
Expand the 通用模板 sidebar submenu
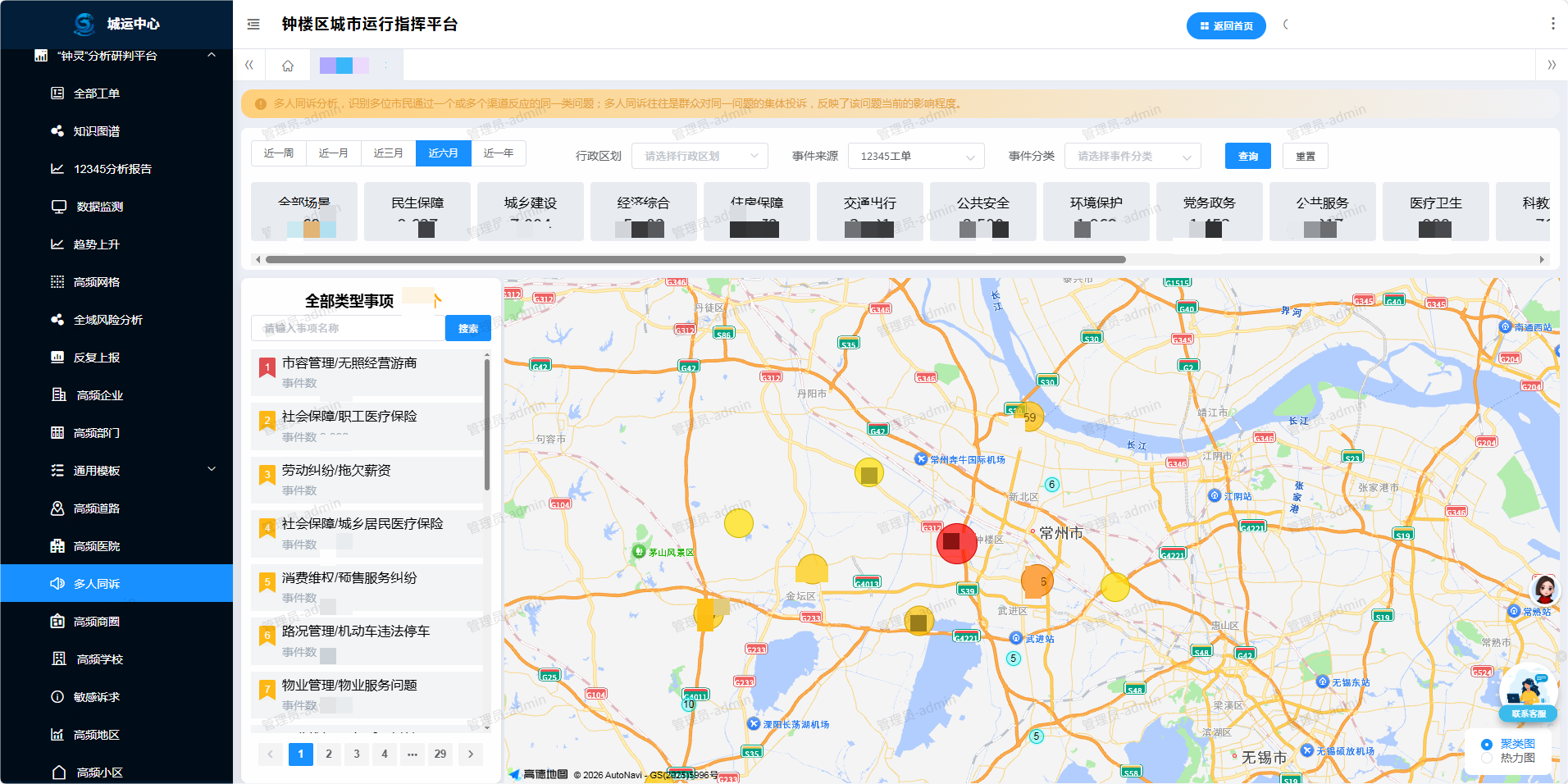[211, 470]
